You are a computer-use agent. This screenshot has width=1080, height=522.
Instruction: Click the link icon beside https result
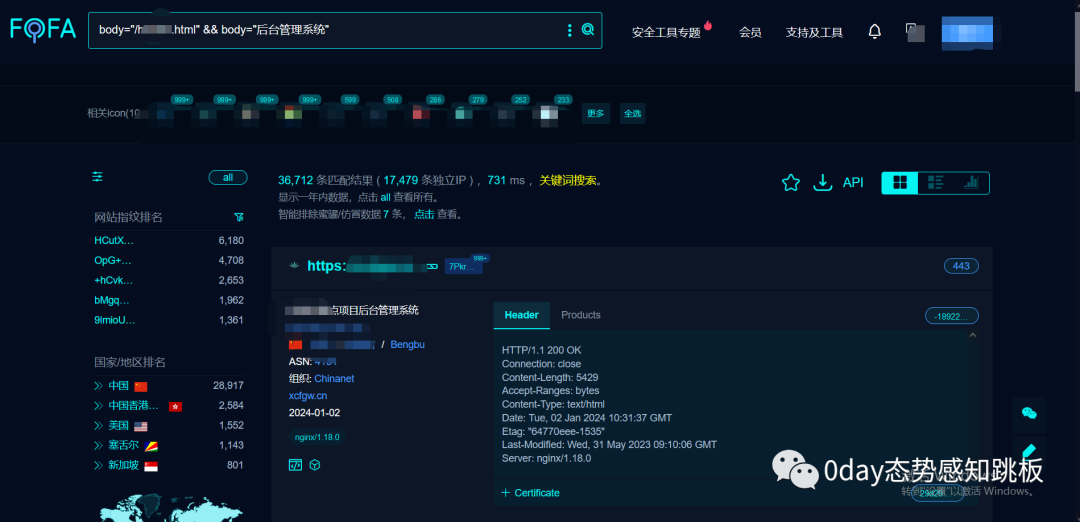(433, 267)
